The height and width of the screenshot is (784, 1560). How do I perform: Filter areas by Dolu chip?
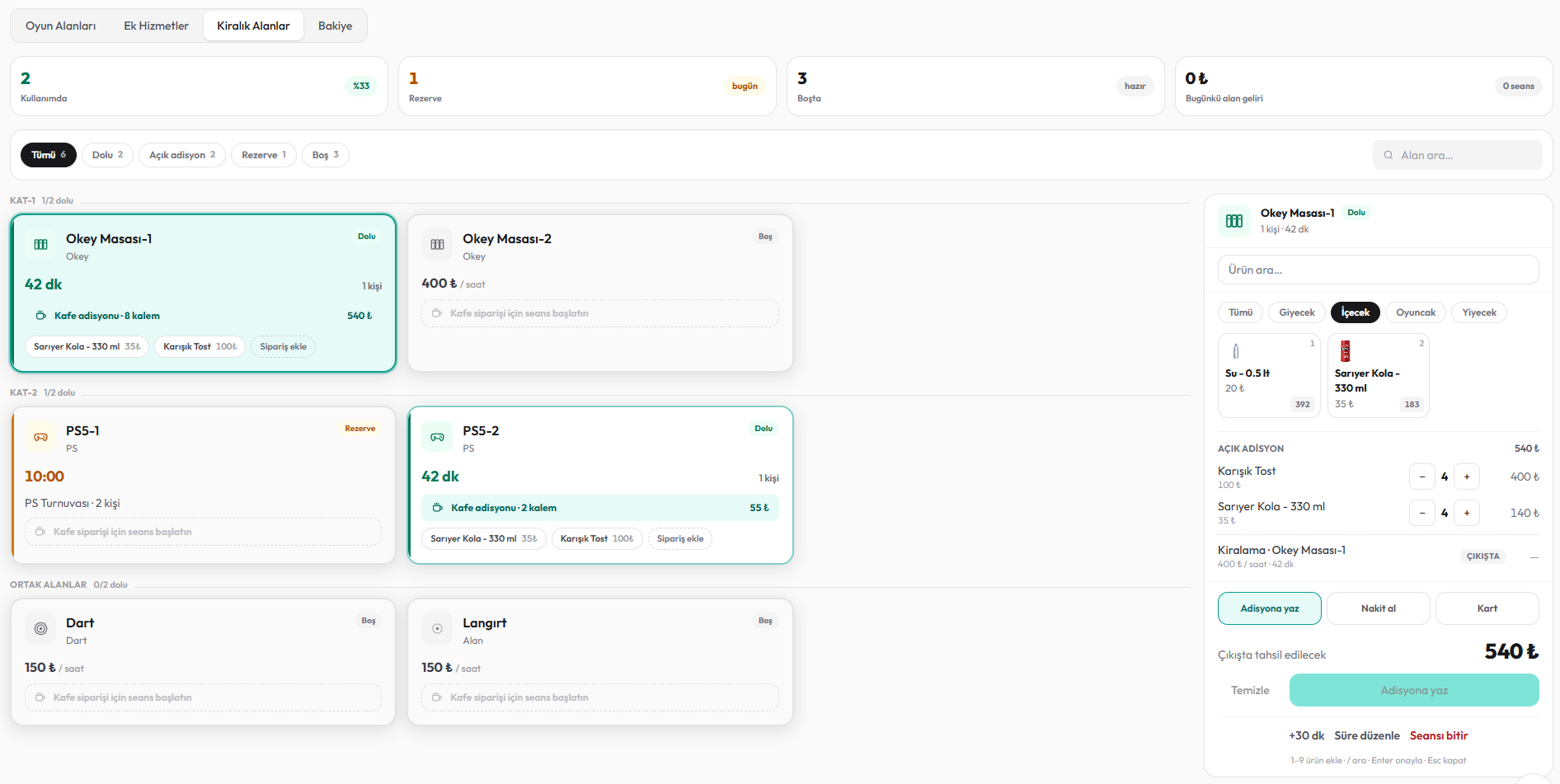[x=107, y=155]
